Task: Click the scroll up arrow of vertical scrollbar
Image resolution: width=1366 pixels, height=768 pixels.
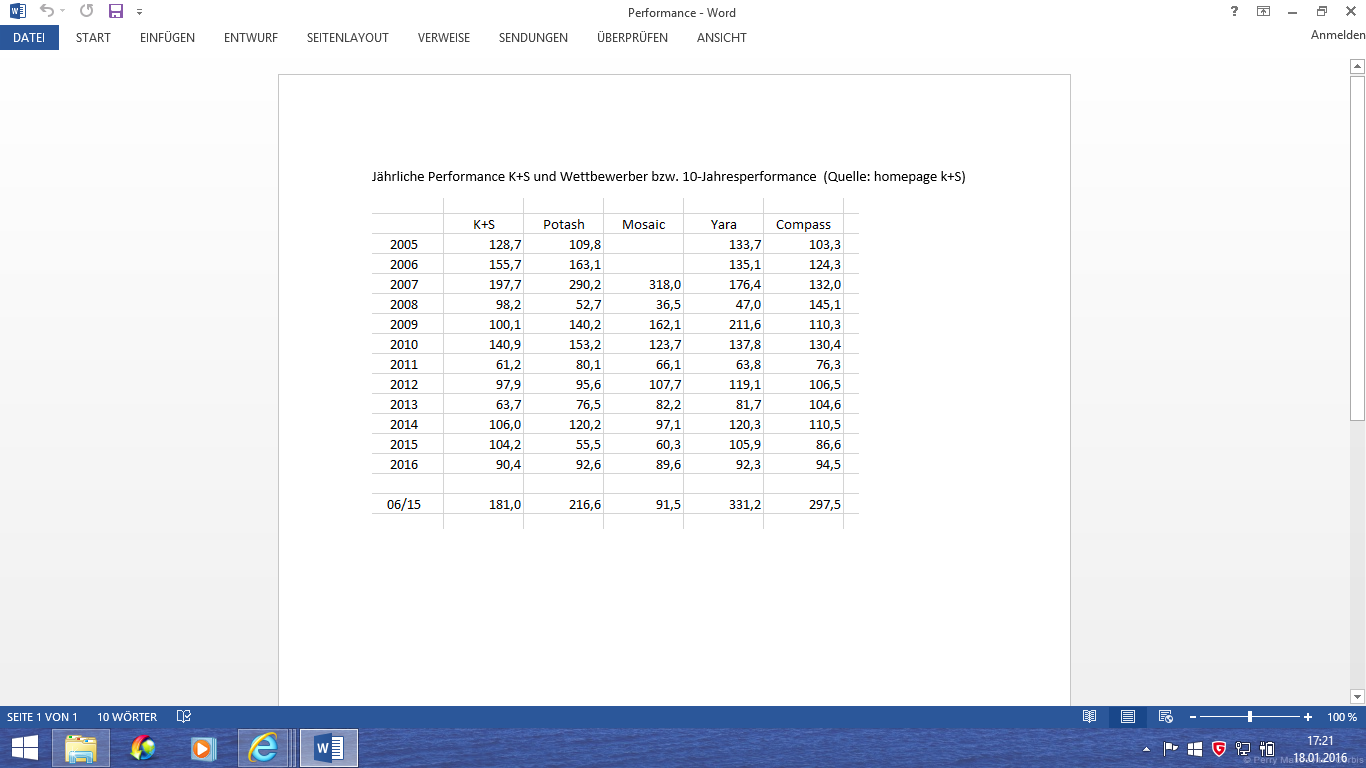Action: (x=1357, y=67)
